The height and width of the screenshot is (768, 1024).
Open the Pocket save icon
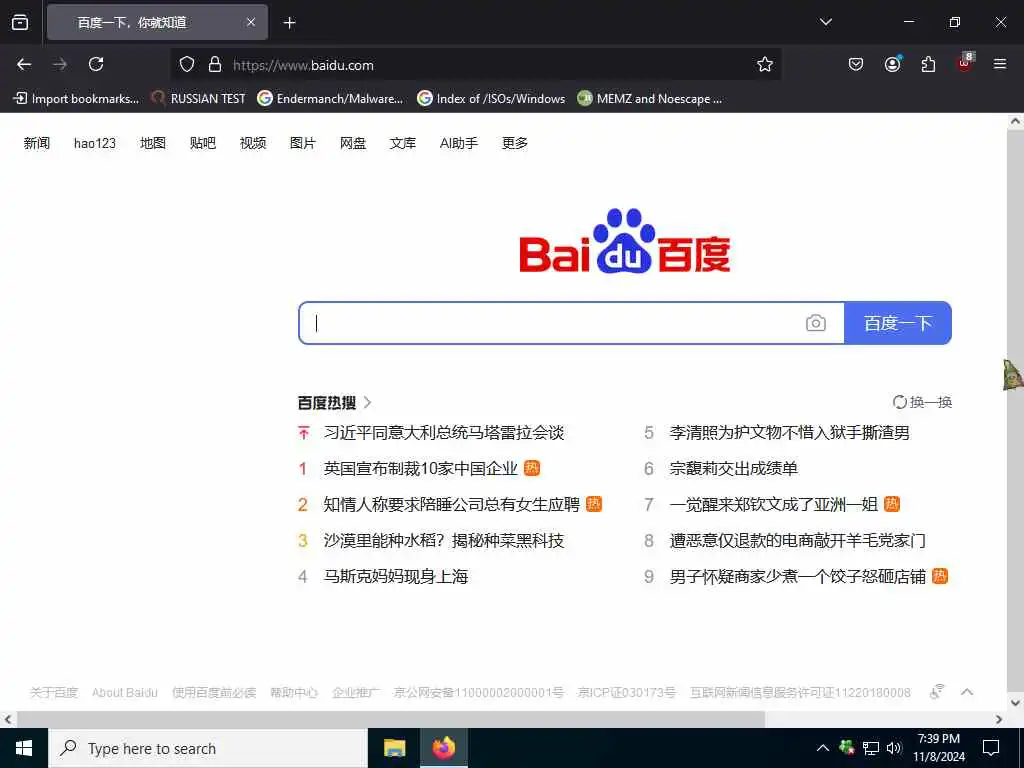856,64
